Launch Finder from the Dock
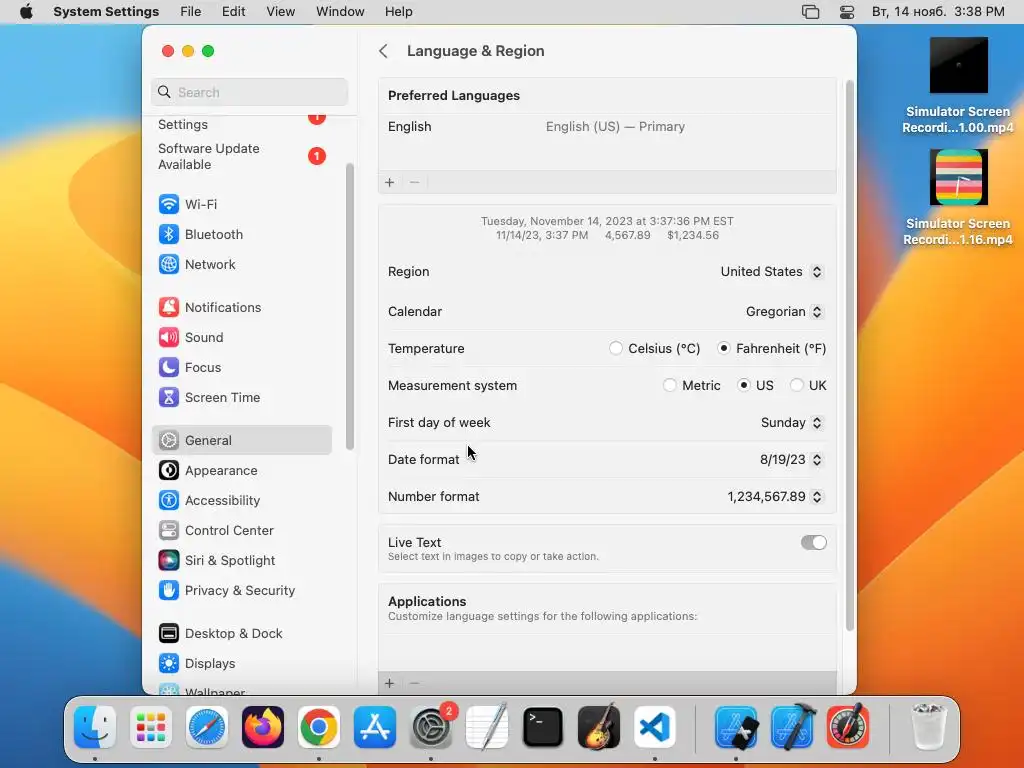1024x768 pixels. point(95,727)
